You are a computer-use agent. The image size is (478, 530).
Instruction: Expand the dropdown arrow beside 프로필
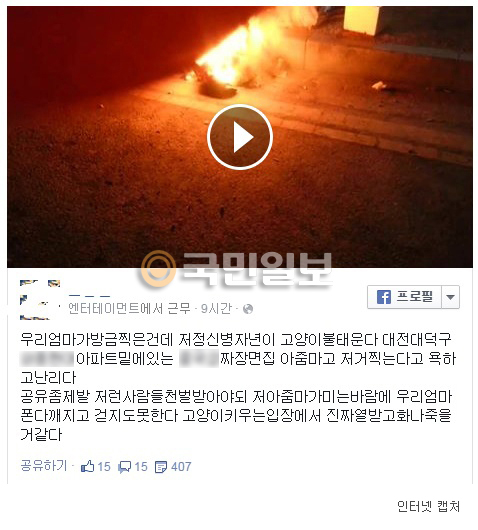click(x=450, y=297)
